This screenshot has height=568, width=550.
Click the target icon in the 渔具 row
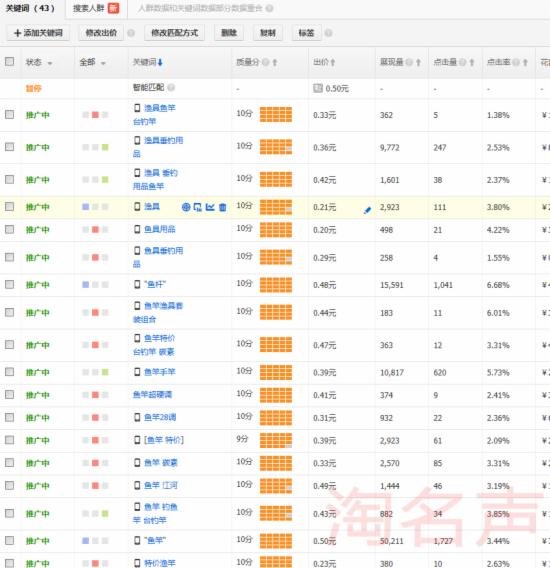coord(186,207)
